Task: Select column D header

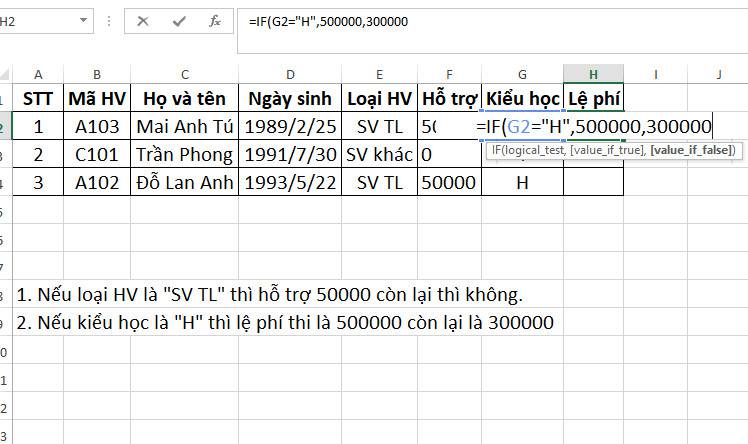Action: (290, 74)
